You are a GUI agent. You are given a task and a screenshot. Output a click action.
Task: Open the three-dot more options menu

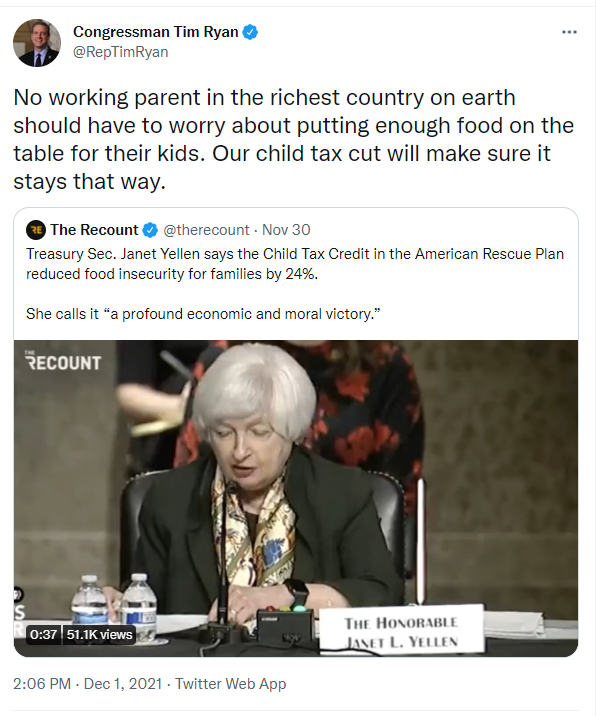coord(569,32)
